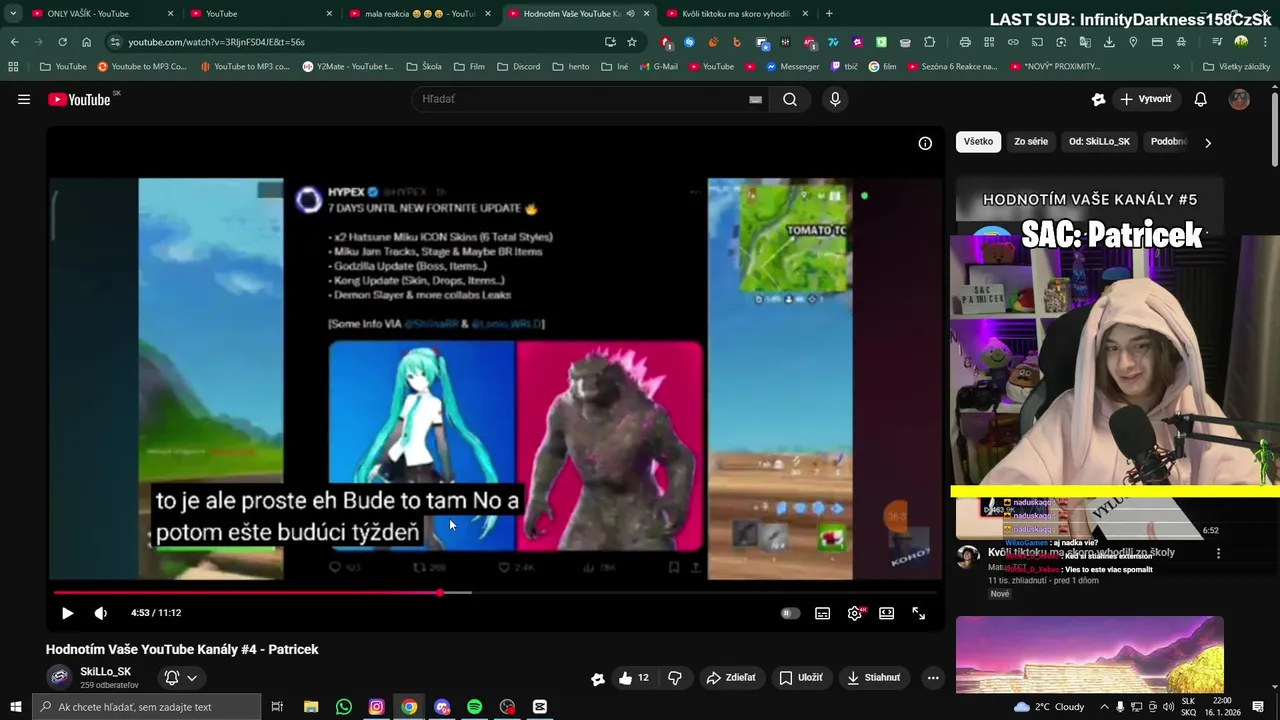Image resolution: width=1280 pixels, height=720 pixels.
Task: Click Stiahnuť download button
Action: [x=874, y=678]
